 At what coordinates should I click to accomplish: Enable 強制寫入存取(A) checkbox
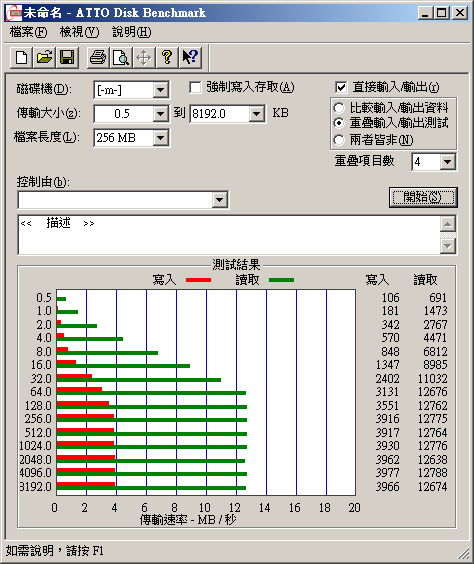(x=195, y=87)
